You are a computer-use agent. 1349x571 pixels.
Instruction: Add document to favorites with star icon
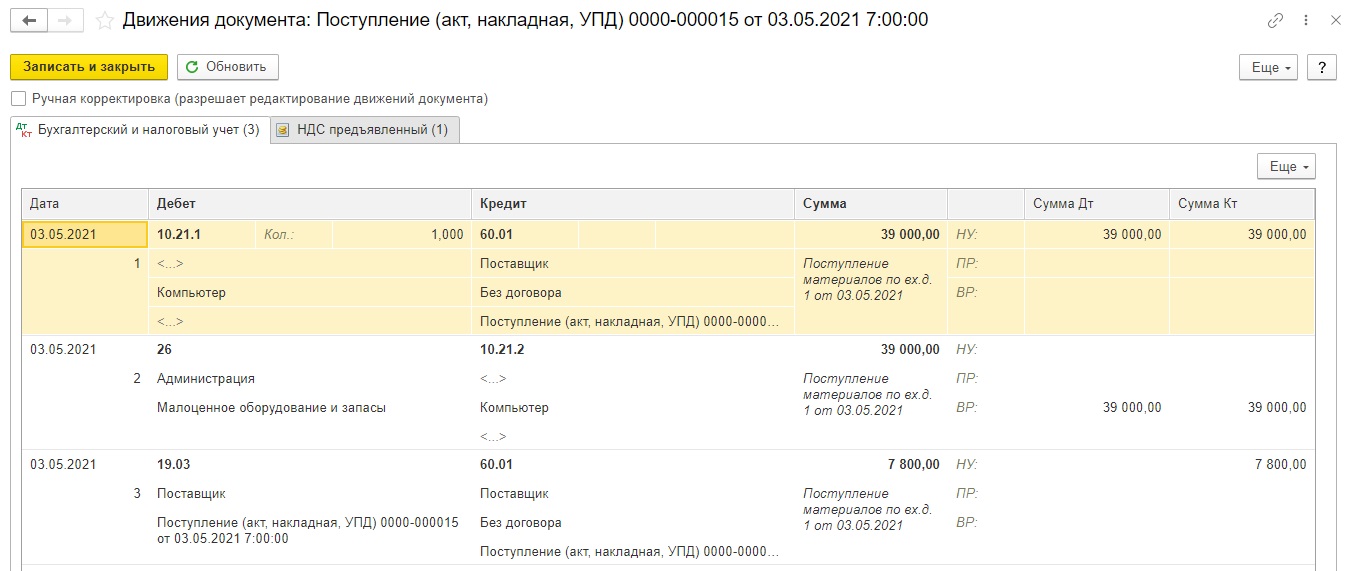point(104,20)
